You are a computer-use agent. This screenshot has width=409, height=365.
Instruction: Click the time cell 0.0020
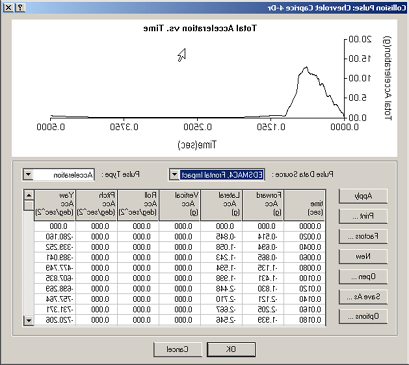[304, 237]
